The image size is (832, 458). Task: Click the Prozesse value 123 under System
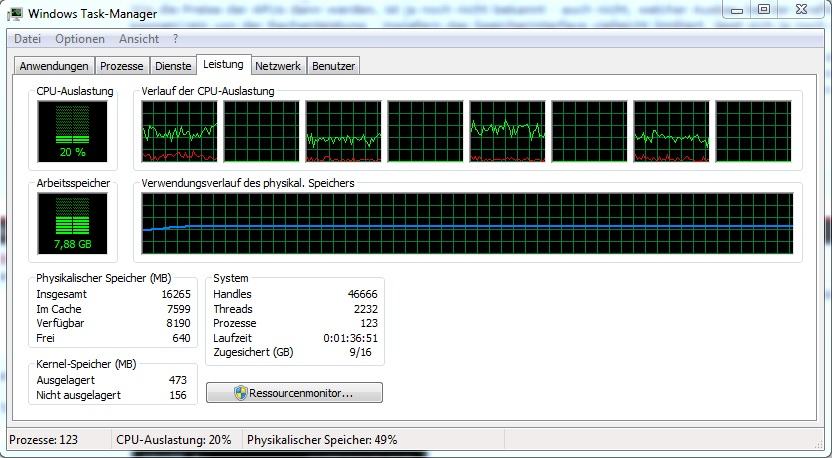tap(369, 323)
